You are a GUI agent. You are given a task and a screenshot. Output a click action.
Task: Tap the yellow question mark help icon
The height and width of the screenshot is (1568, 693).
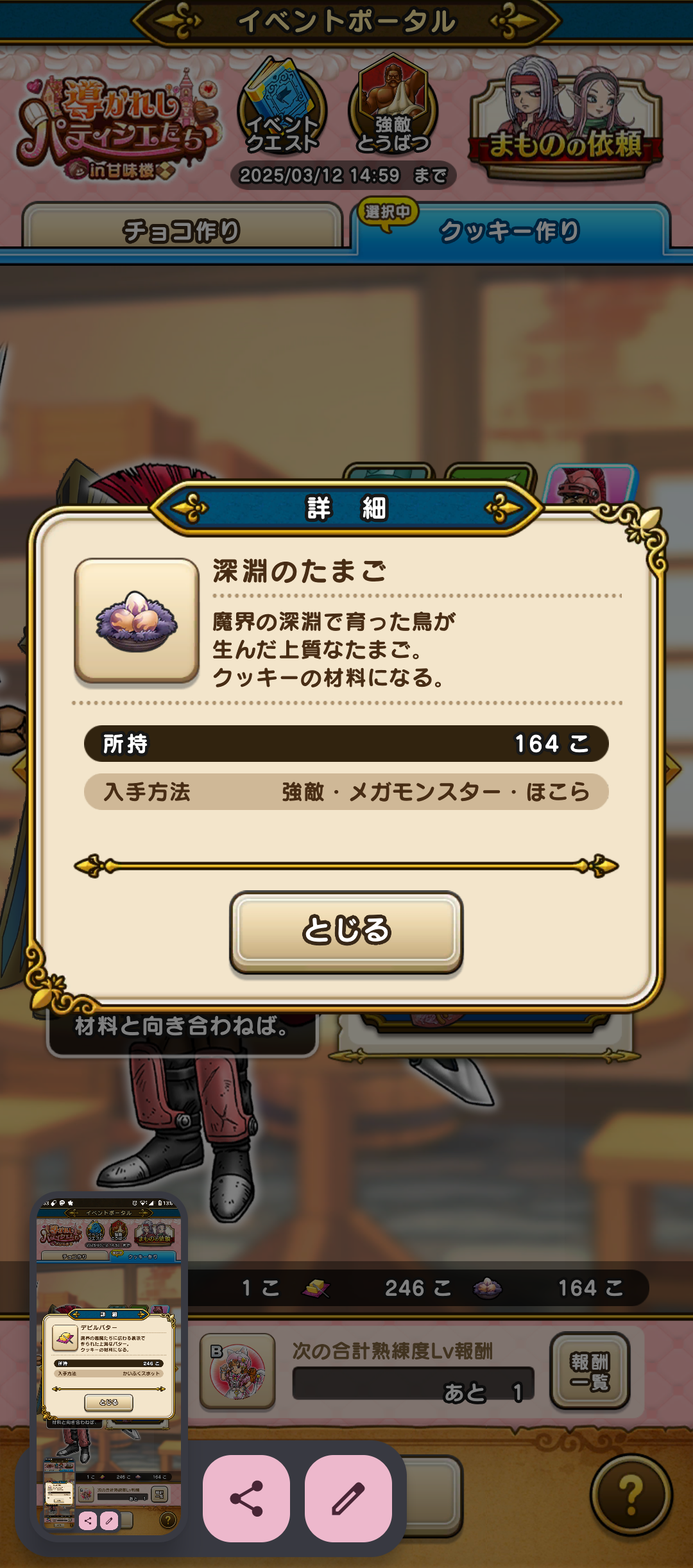pos(631,1495)
